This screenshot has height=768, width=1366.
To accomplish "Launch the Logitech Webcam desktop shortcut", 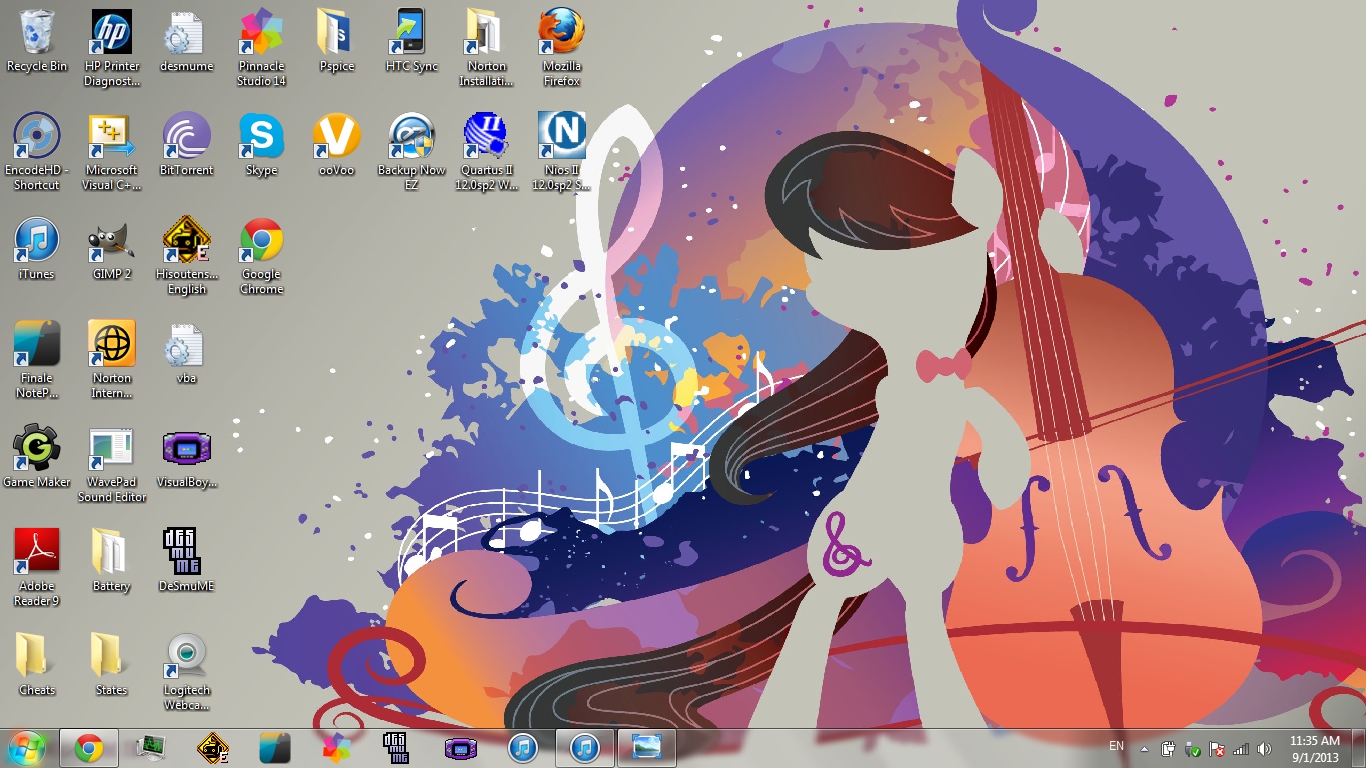I will pyautogui.click(x=187, y=672).
